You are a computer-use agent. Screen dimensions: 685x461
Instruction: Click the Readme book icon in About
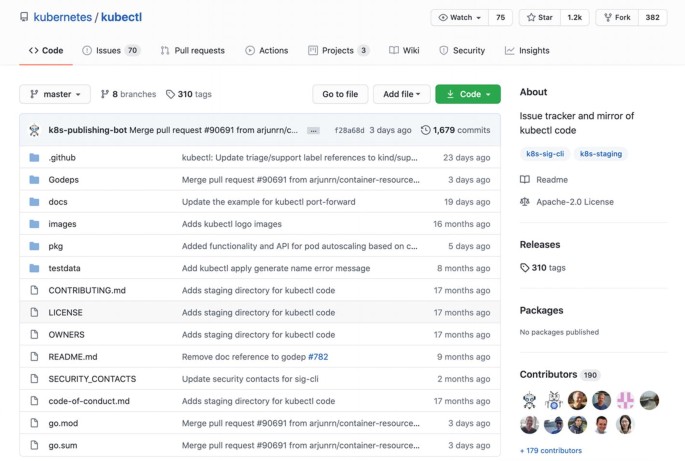coord(525,180)
